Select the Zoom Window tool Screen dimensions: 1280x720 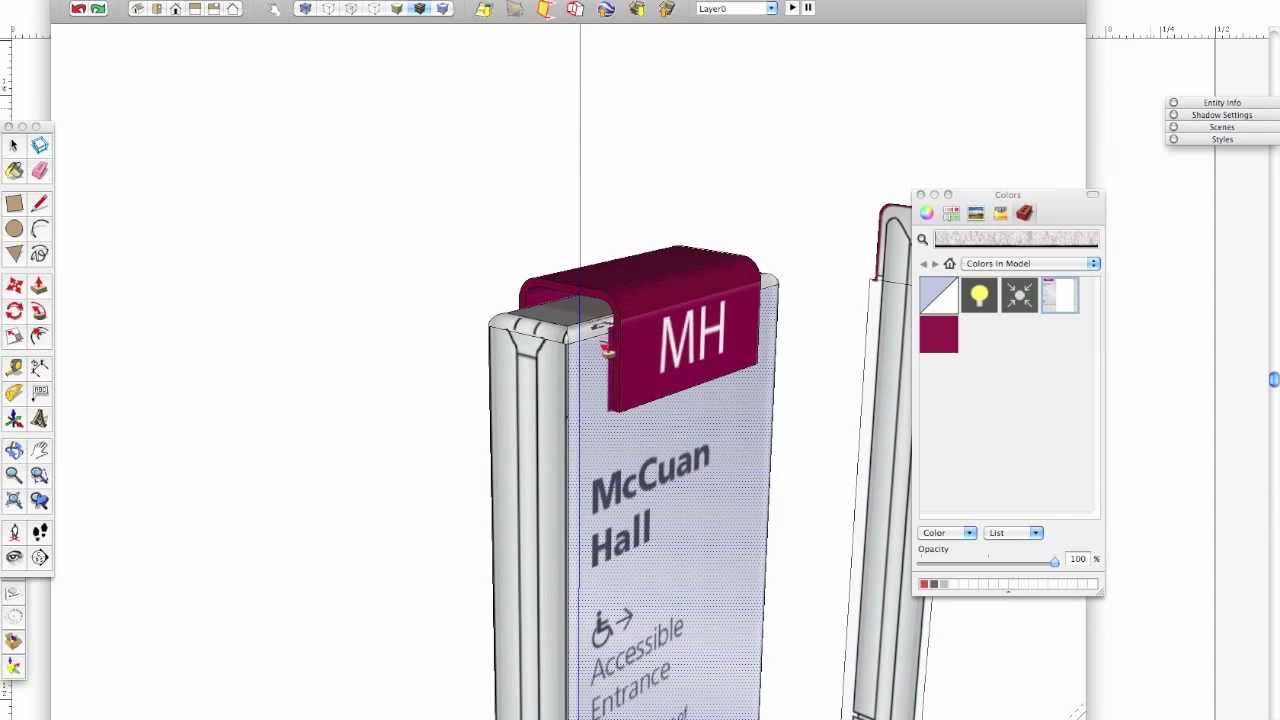tap(39, 476)
